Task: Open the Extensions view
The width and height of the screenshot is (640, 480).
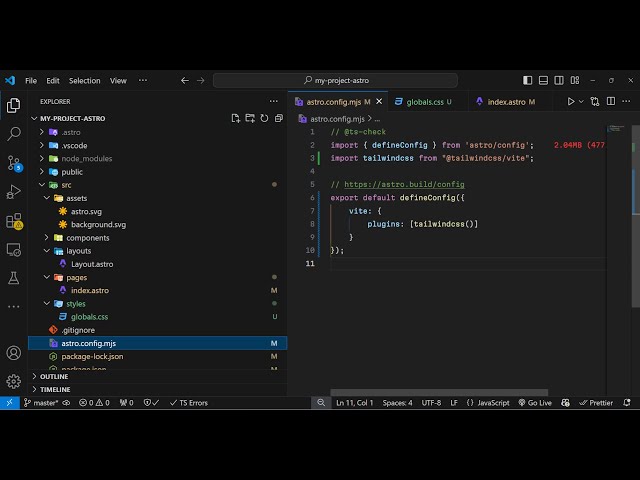Action: 13,221
